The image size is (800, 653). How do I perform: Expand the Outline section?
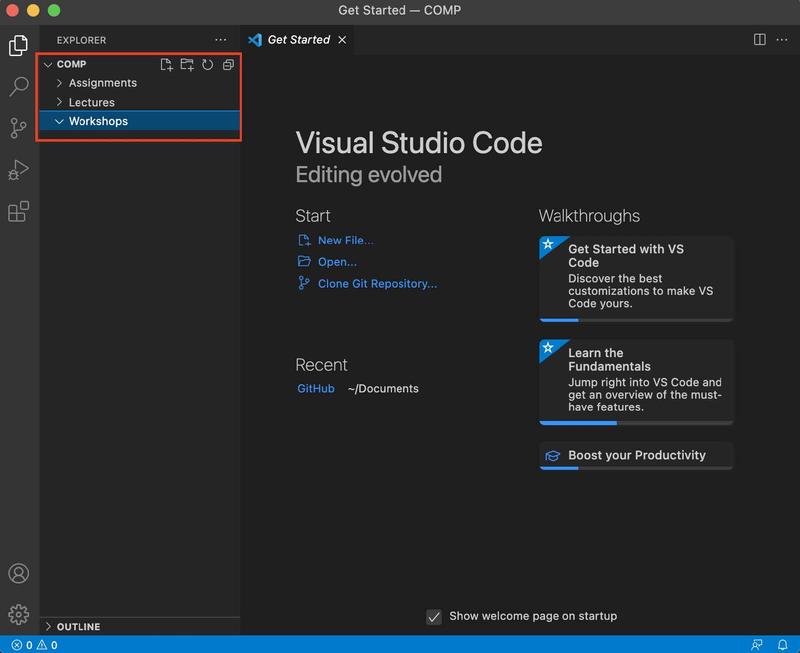pos(78,627)
